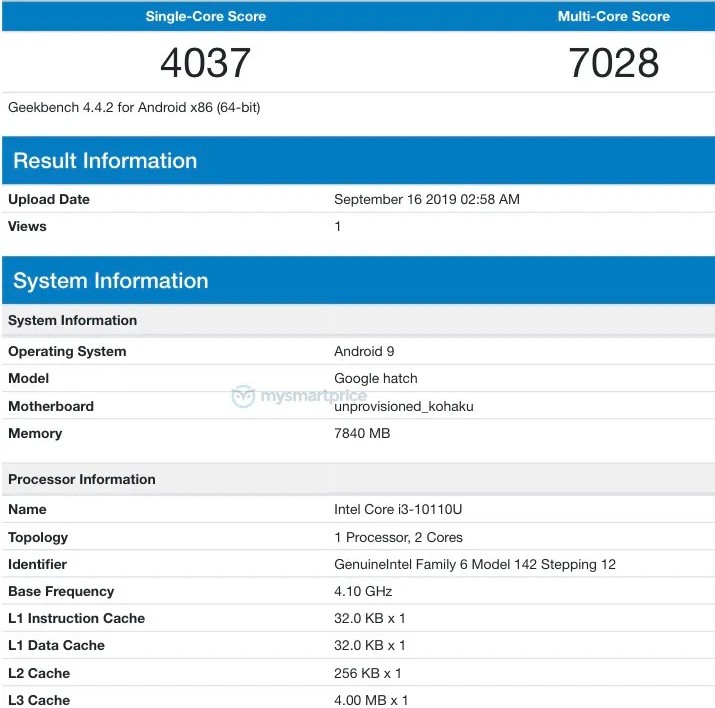715x708 pixels.
Task: Select the Google hatch model value
Action: [376, 378]
